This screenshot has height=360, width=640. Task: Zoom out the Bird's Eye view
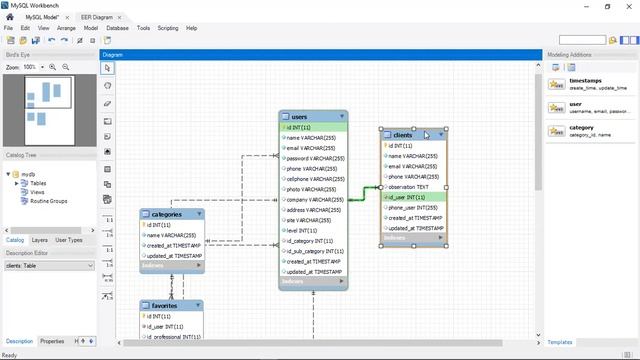66,67
